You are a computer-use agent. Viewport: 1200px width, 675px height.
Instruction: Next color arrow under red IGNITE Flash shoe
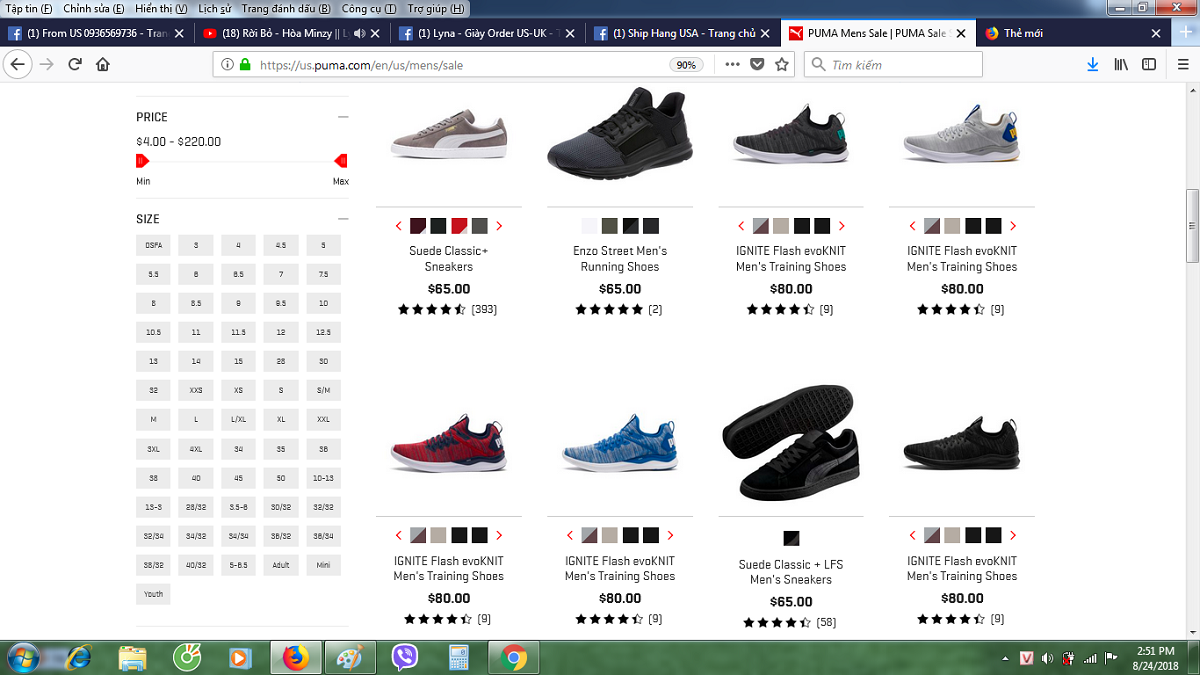499,535
